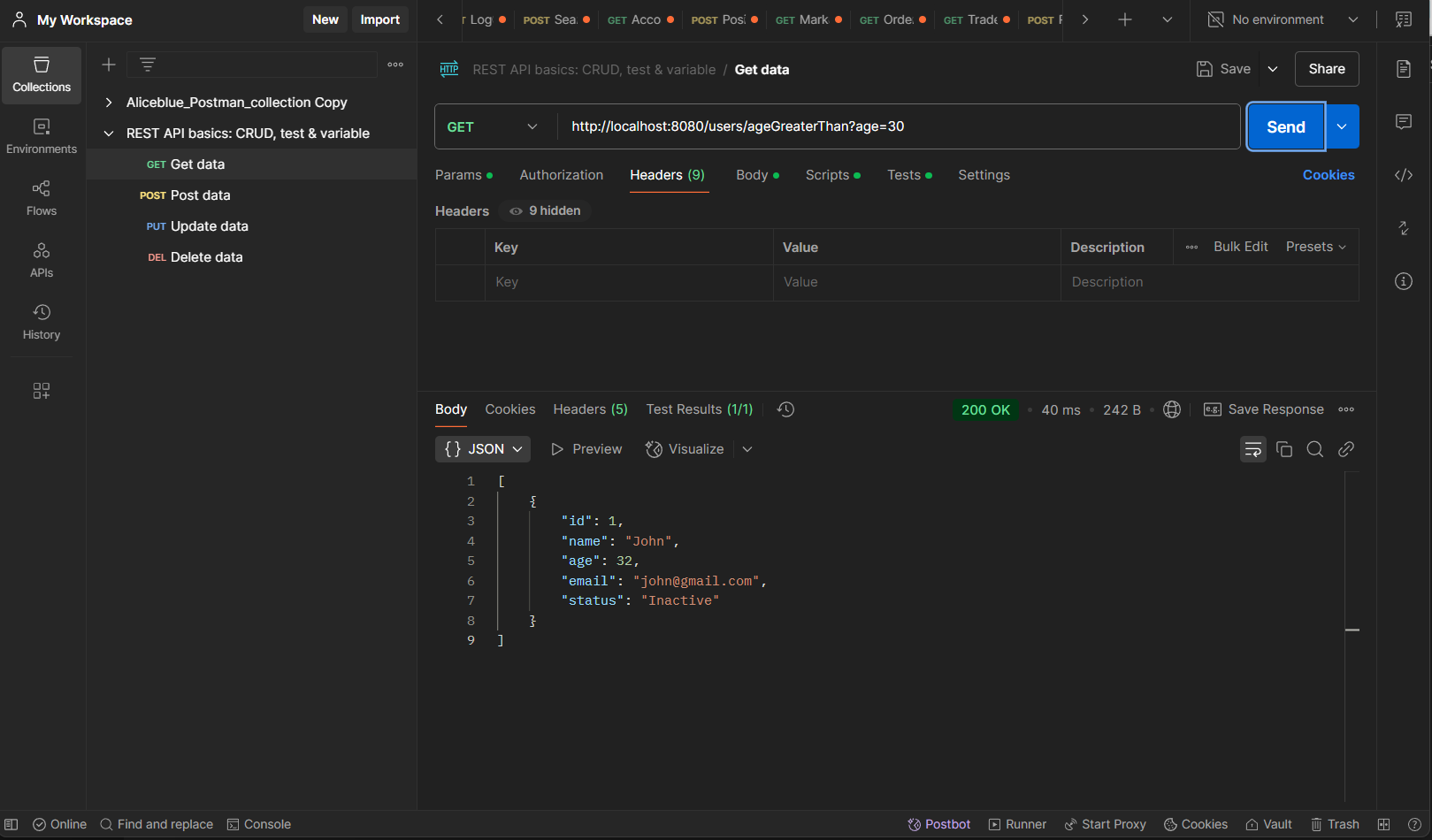Click the request URL input field

(898, 126)
